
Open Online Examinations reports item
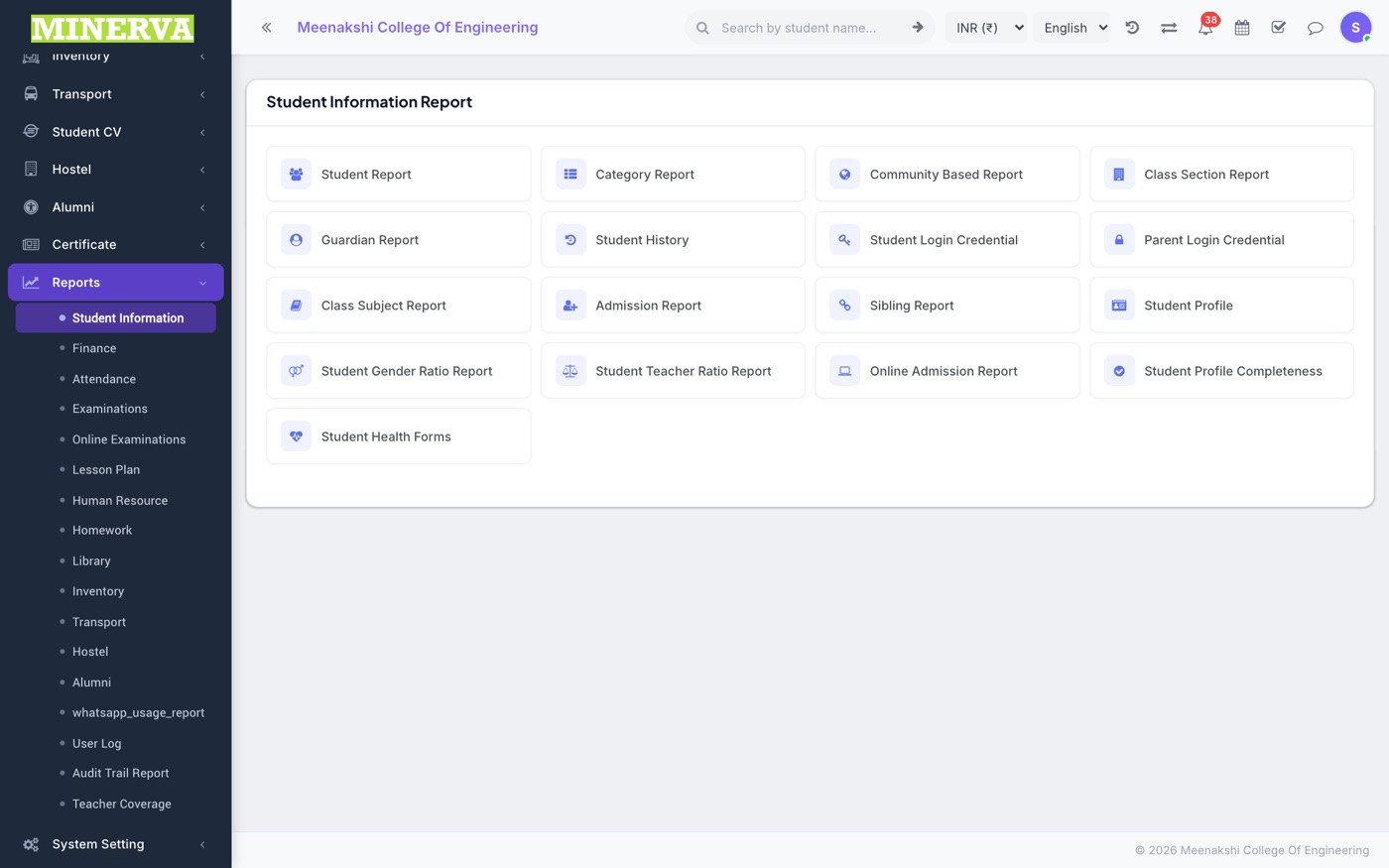click(129, 439)
